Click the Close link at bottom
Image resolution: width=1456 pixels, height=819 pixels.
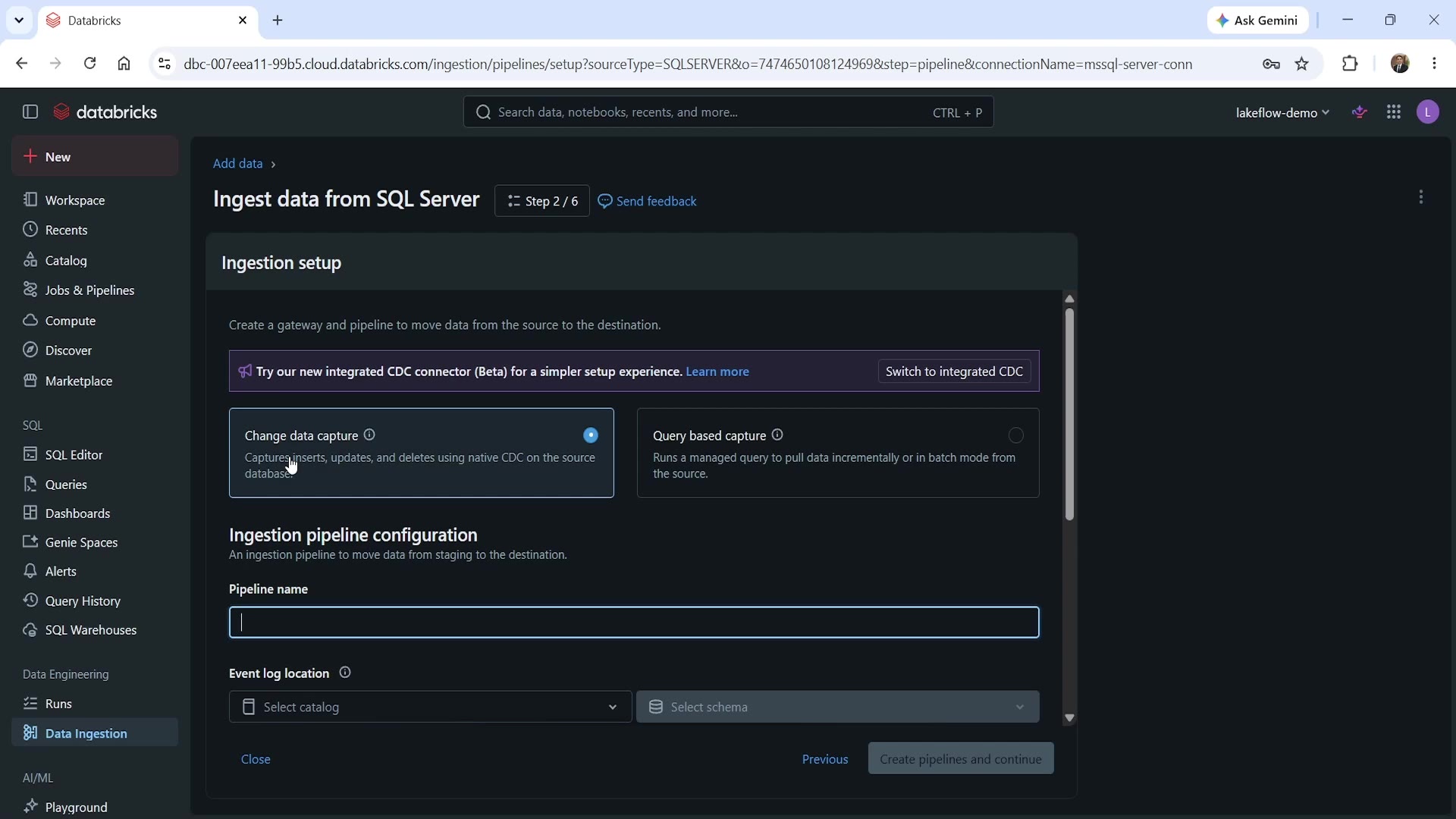(x=256, y=759)
